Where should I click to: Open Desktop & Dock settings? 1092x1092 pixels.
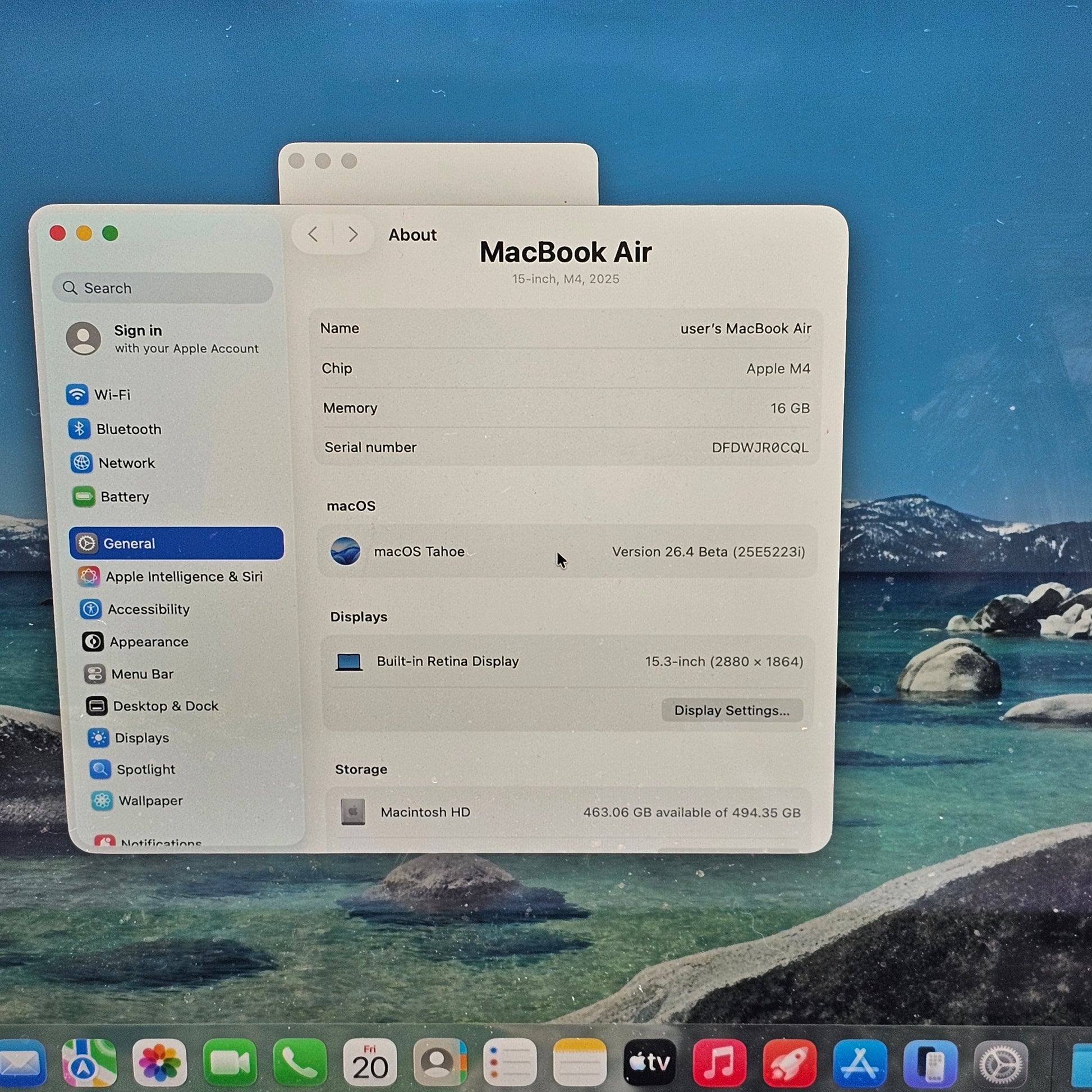pyautogui.click(x=165, y=706)
